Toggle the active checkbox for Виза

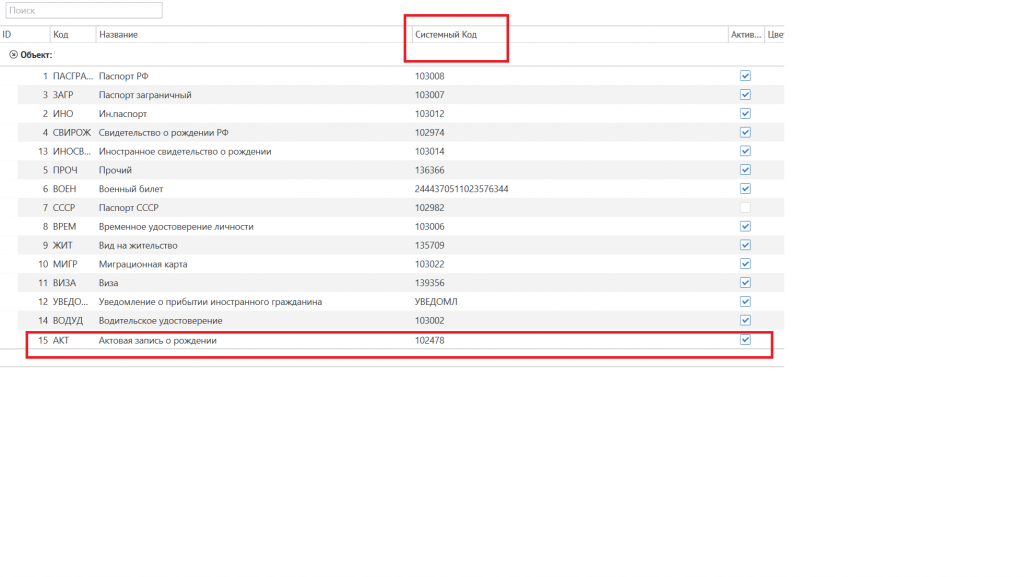click(745, 283)
